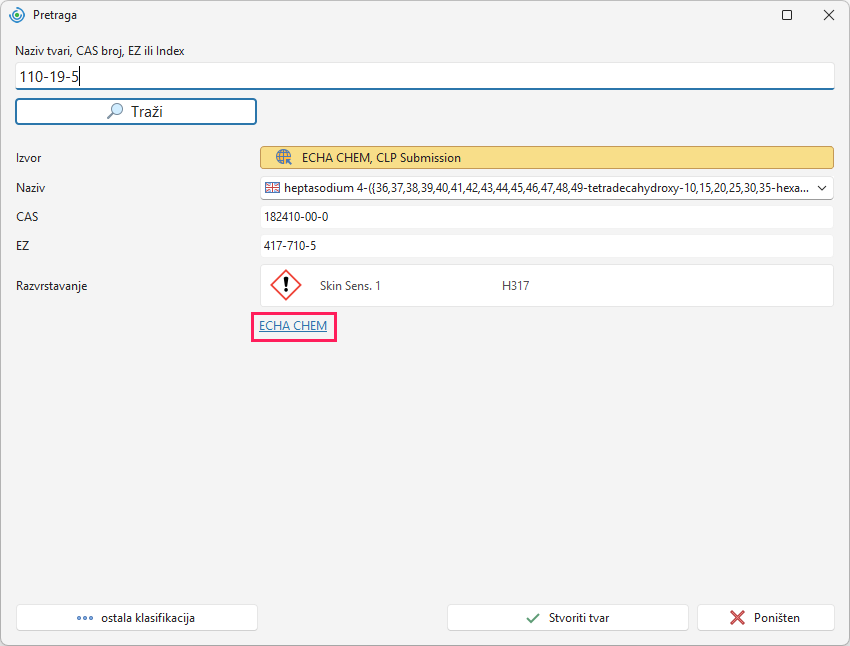
Task: Click the EZ field showing 417-710-5
Action: pyautogui.click(x=546, y=246)
